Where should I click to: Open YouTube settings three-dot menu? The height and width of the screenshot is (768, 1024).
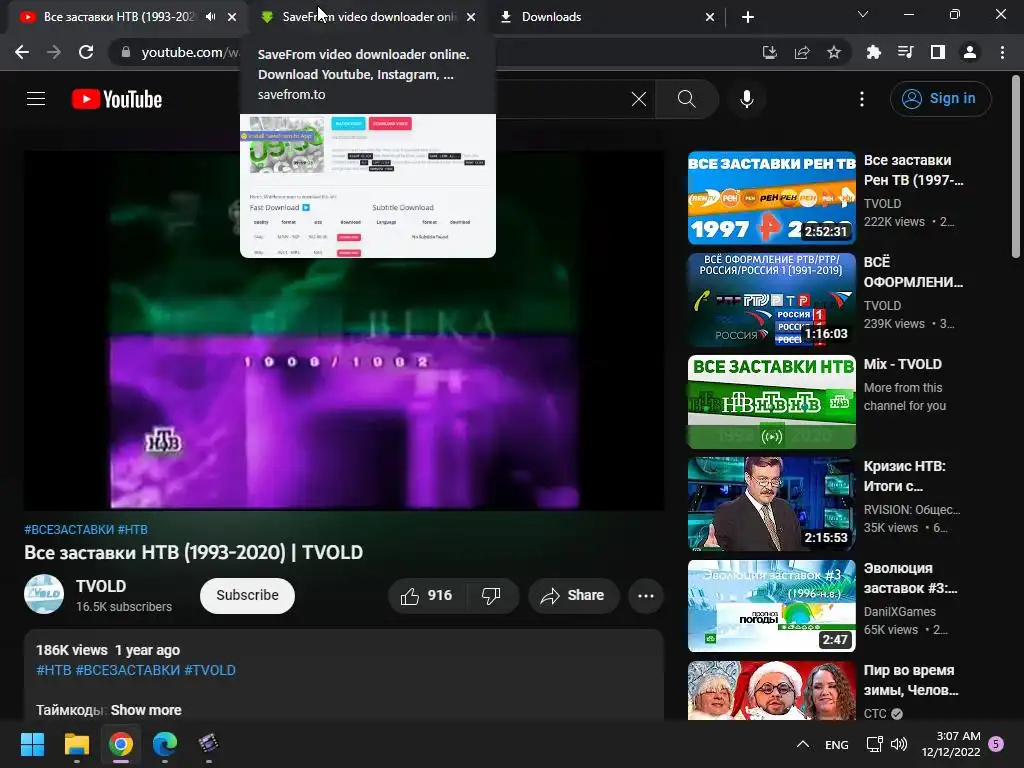862,99
